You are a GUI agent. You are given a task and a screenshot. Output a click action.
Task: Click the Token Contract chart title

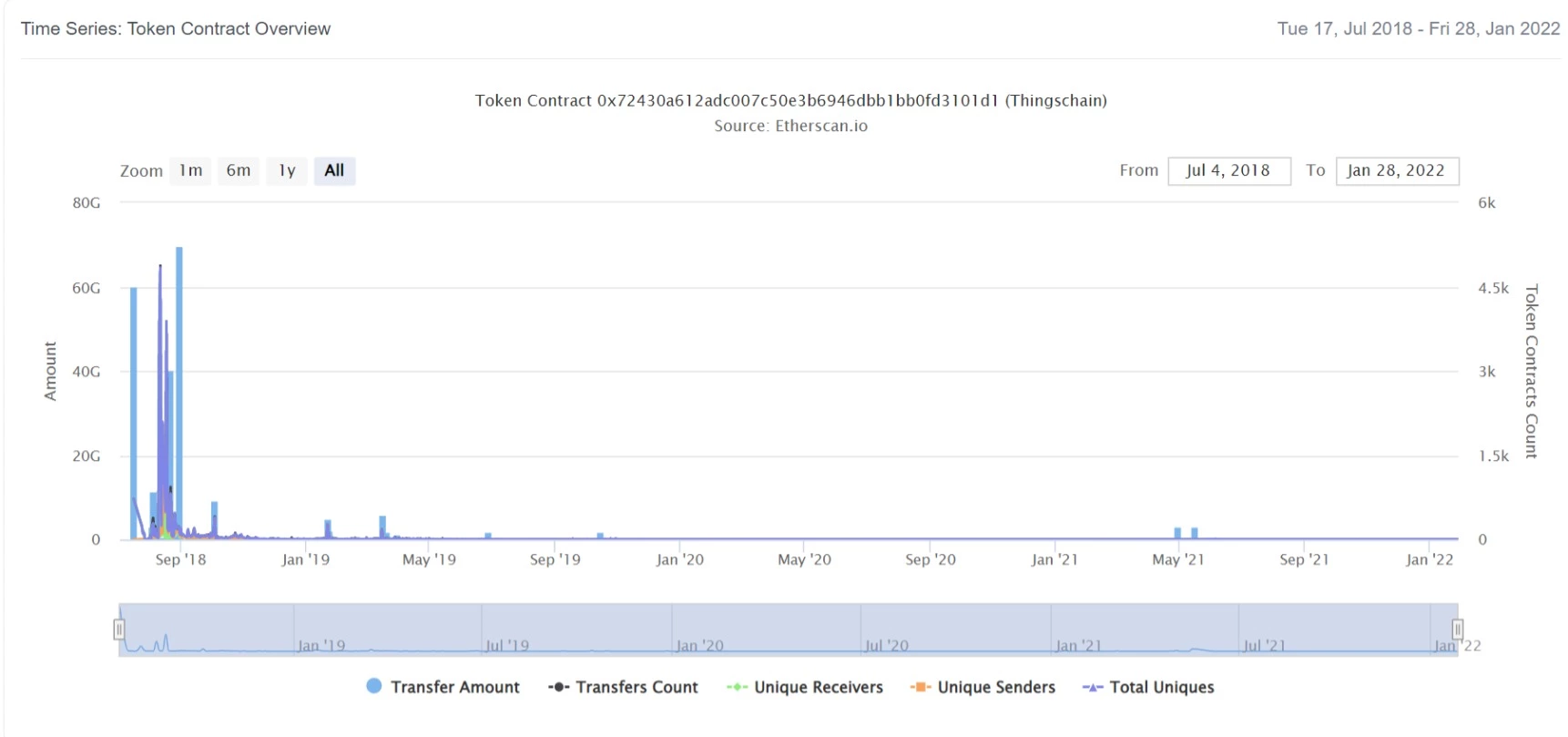point(790,100)
